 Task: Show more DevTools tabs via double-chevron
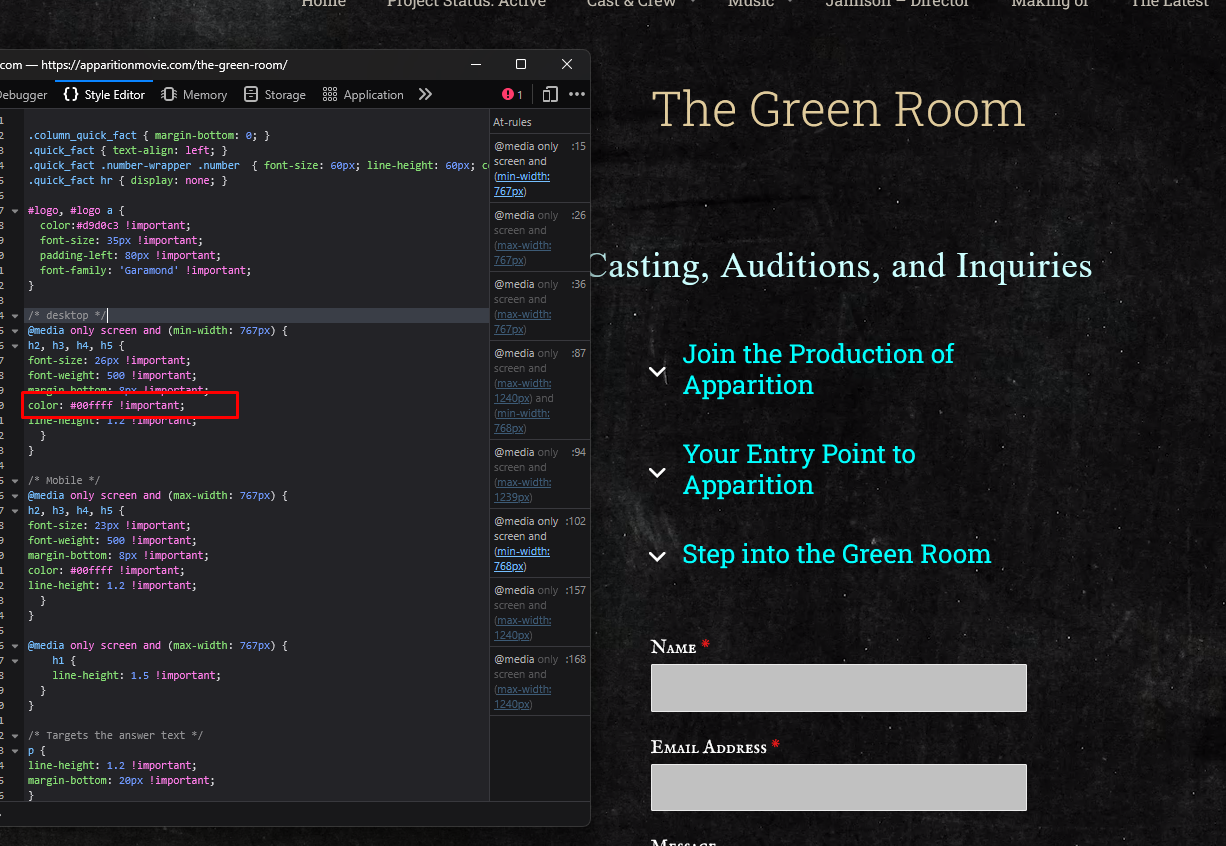click(x=425, y=94)
